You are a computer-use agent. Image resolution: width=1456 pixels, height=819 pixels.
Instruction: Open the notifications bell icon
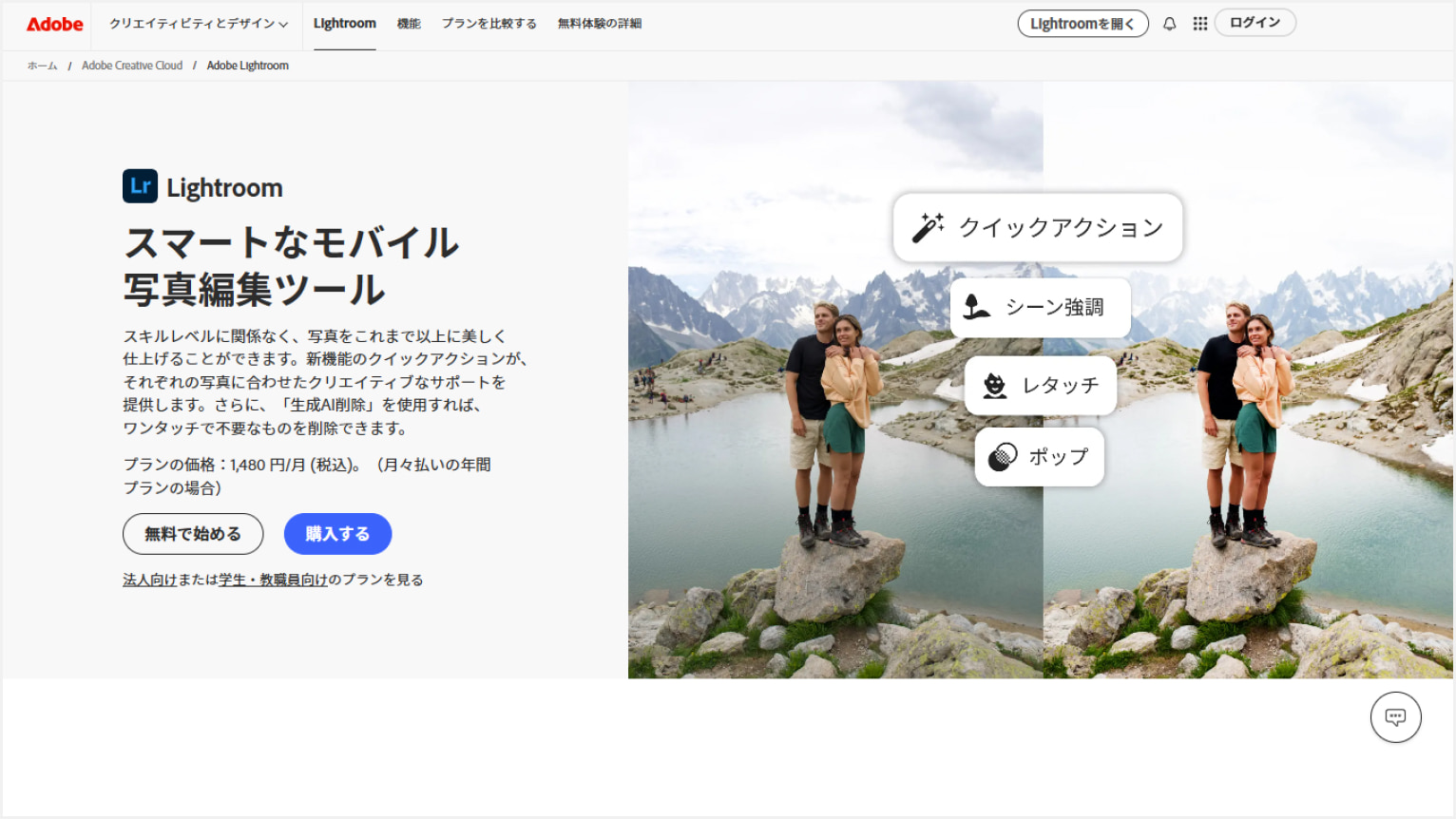click(1170, 24)
